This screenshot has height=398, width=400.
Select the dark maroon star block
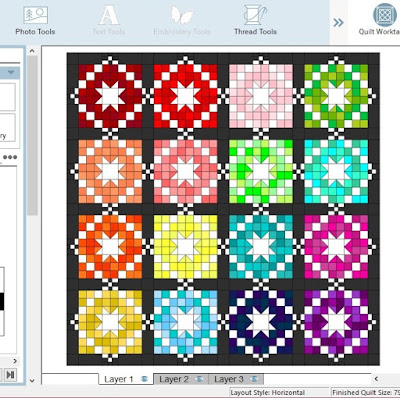click(110, 96)
